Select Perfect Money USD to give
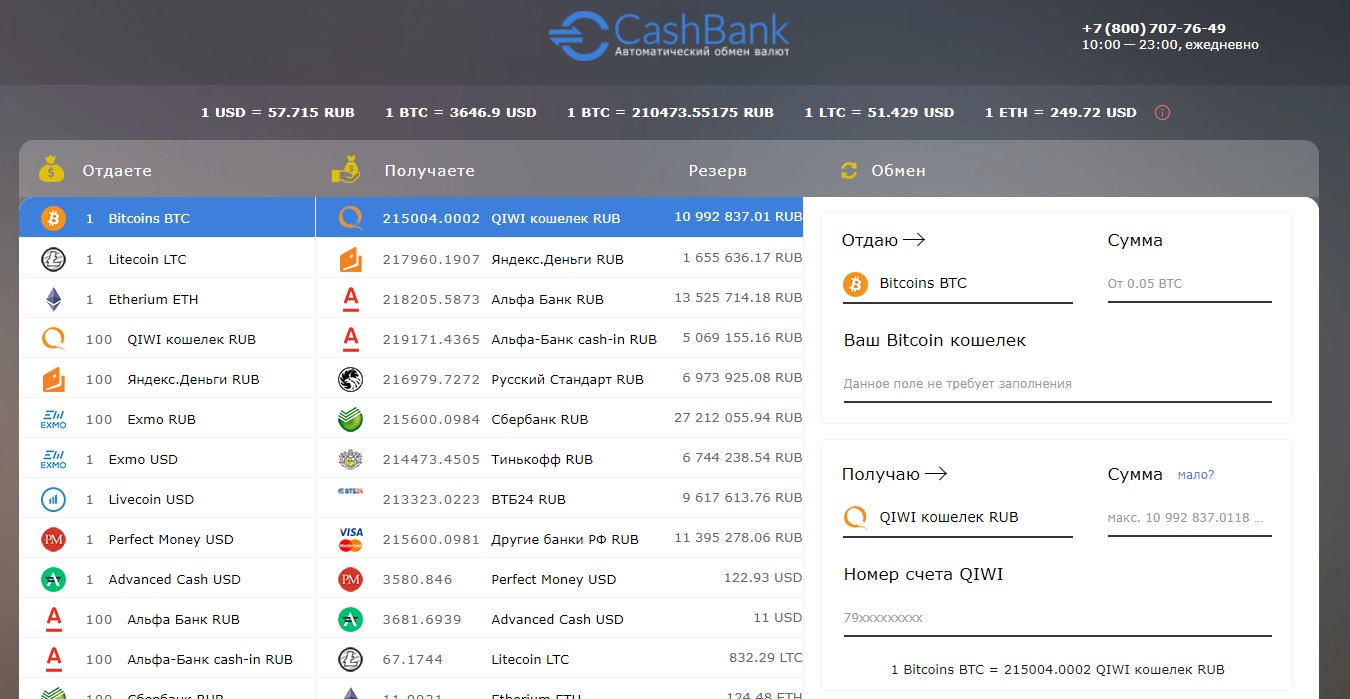 (x=167, y=539)
